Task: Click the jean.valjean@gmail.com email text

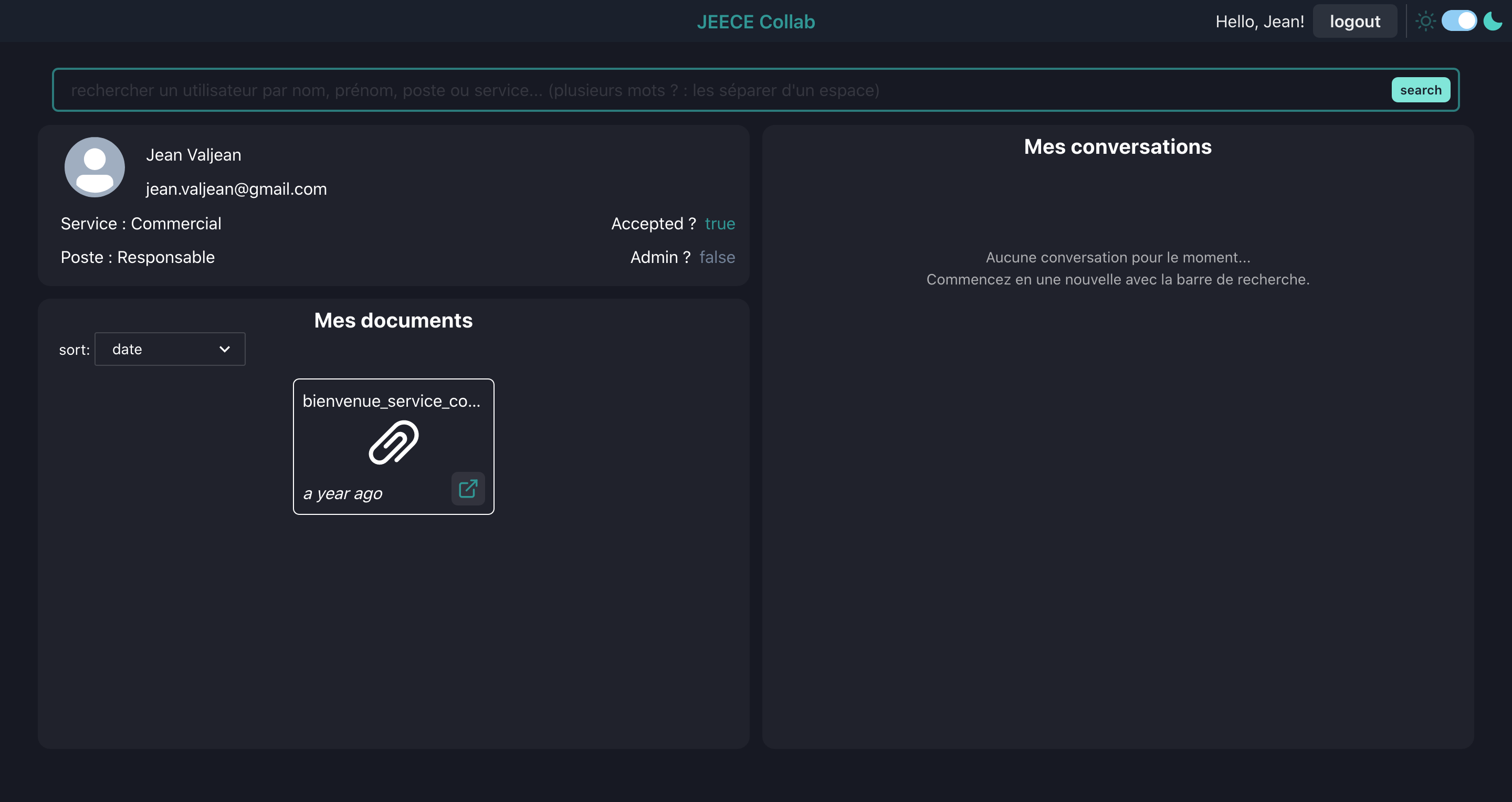Action: coord(236,189)
